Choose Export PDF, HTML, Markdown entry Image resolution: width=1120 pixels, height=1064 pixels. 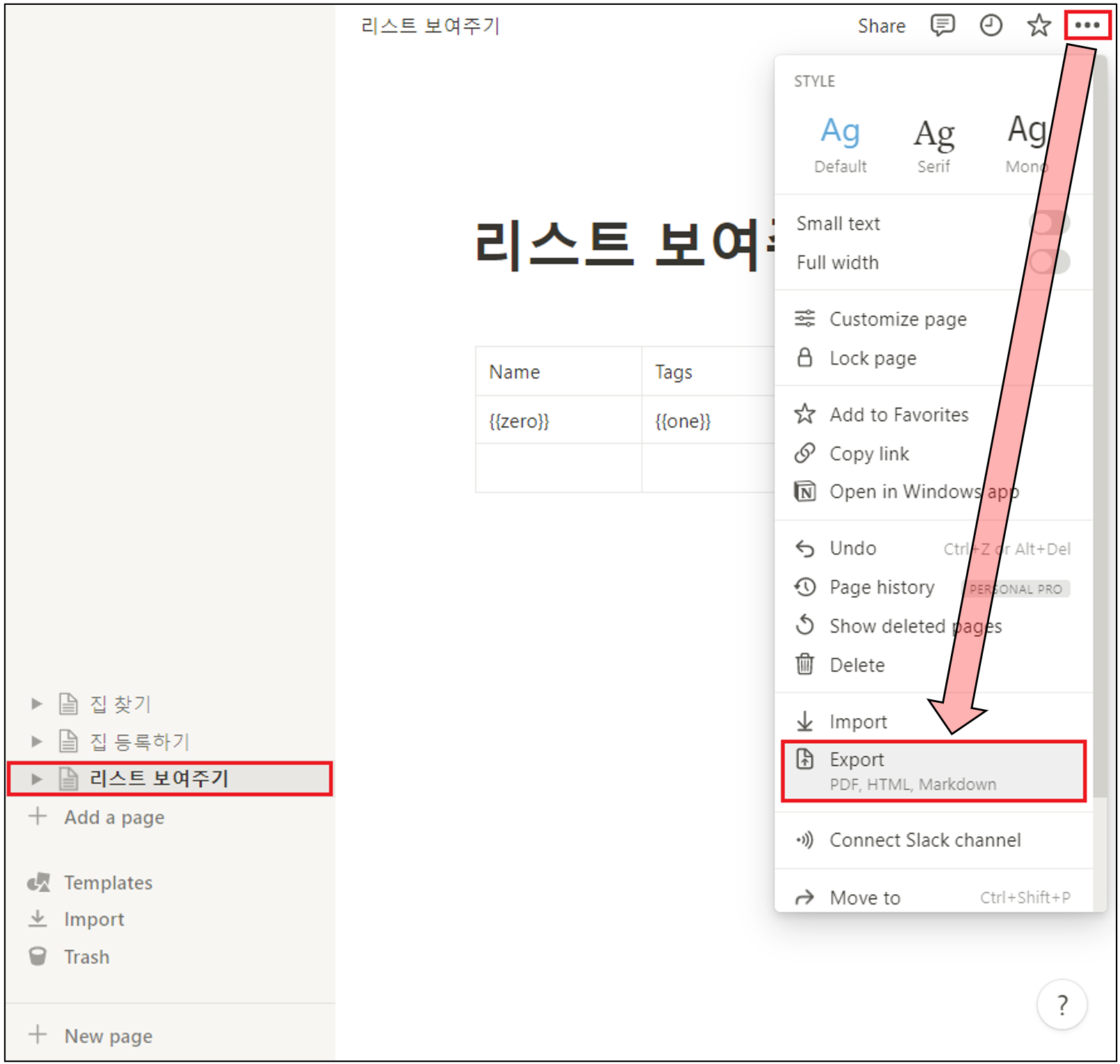[933, 771]
